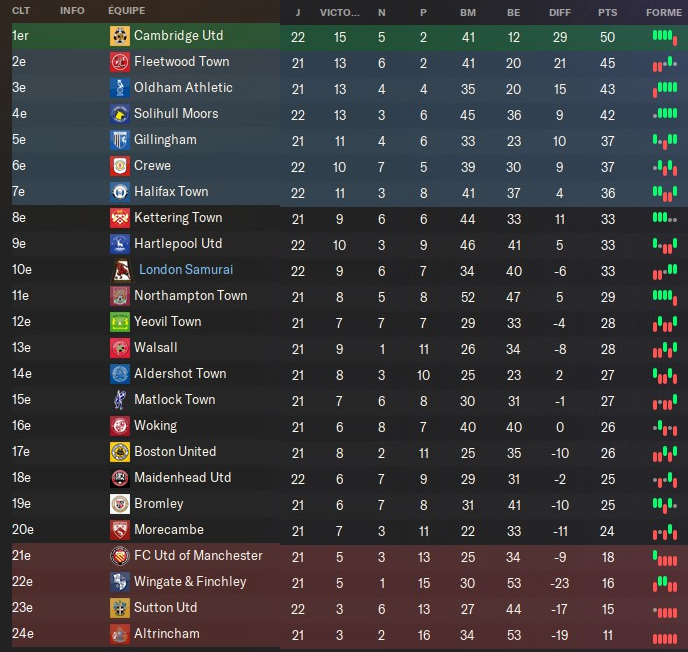Click Cambridge Utd's form indicator bars
Screen dimensions: 688x652
coord(663,36)
